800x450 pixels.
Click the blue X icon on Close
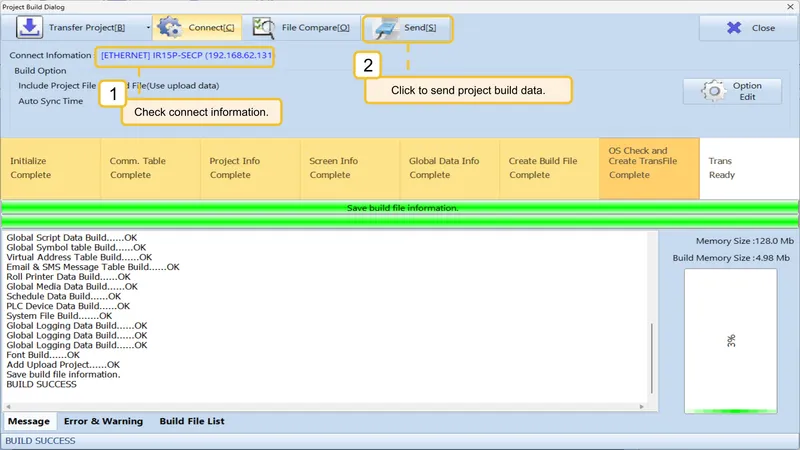[x=734, y=28]
